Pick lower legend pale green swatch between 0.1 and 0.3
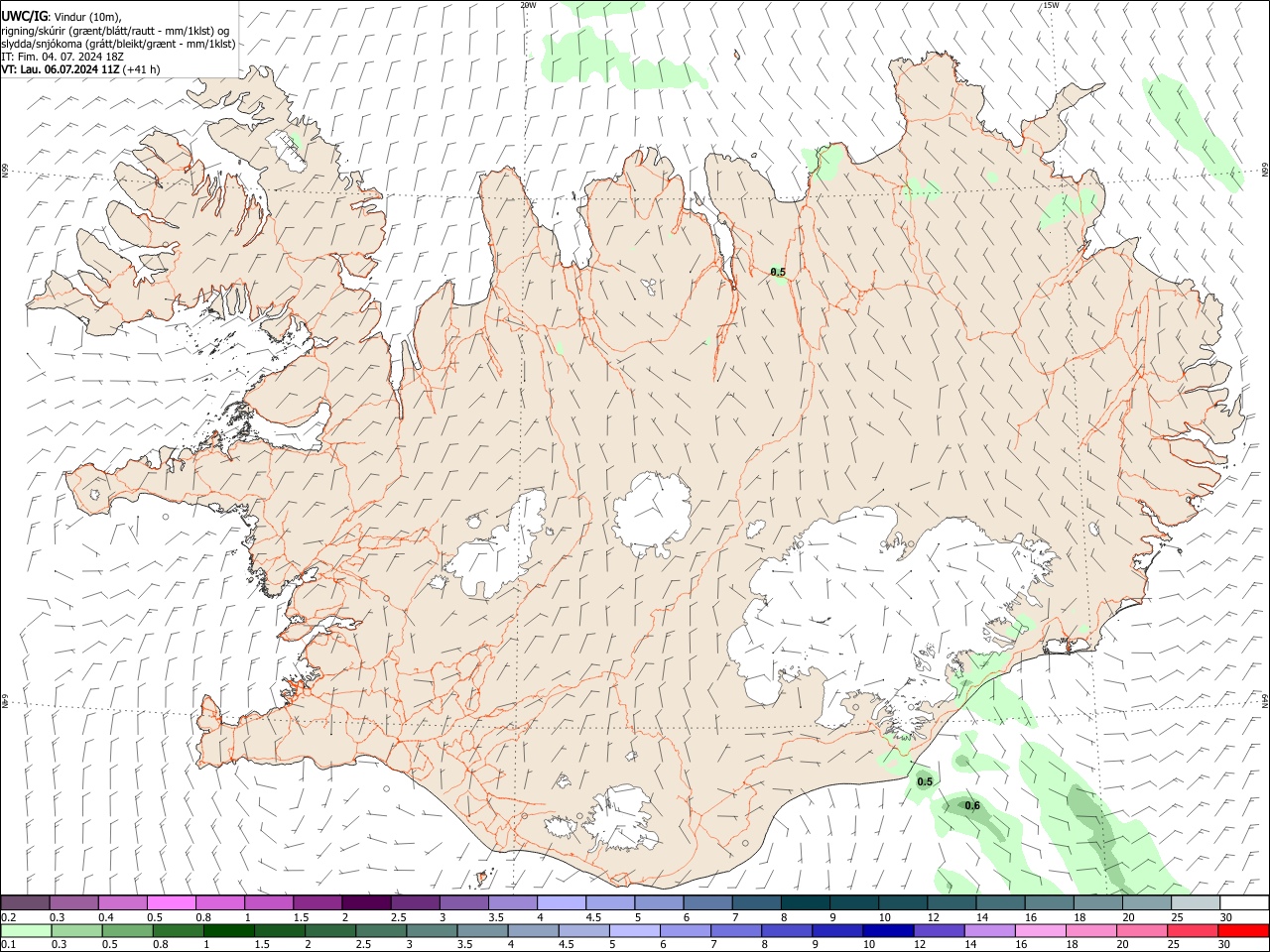The height and width of the screenshot is (952, 1270). tap(26, 930)
